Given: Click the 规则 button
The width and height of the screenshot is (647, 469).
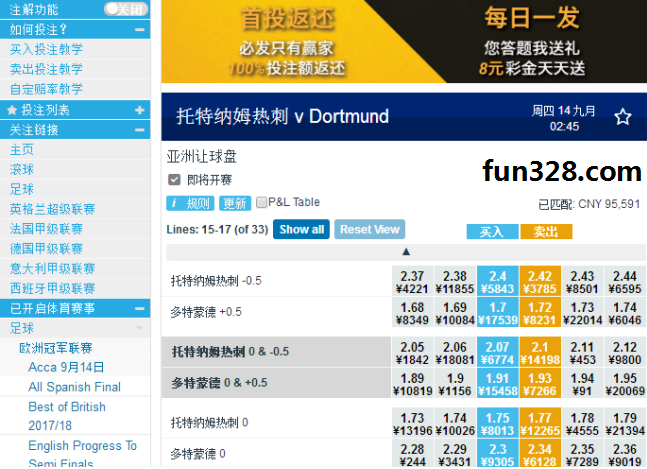Looking at the screenshot, I should [x=190, y=203].
